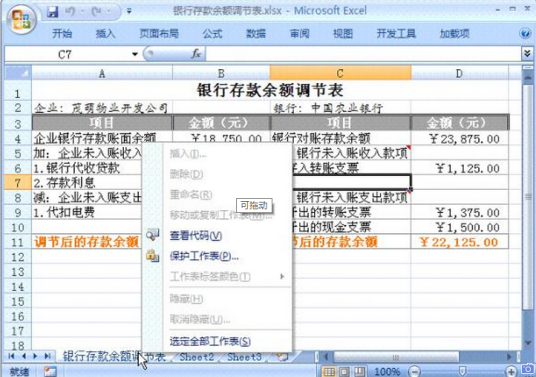Switch to the Sheet3 tab

(x=244, y=357)
